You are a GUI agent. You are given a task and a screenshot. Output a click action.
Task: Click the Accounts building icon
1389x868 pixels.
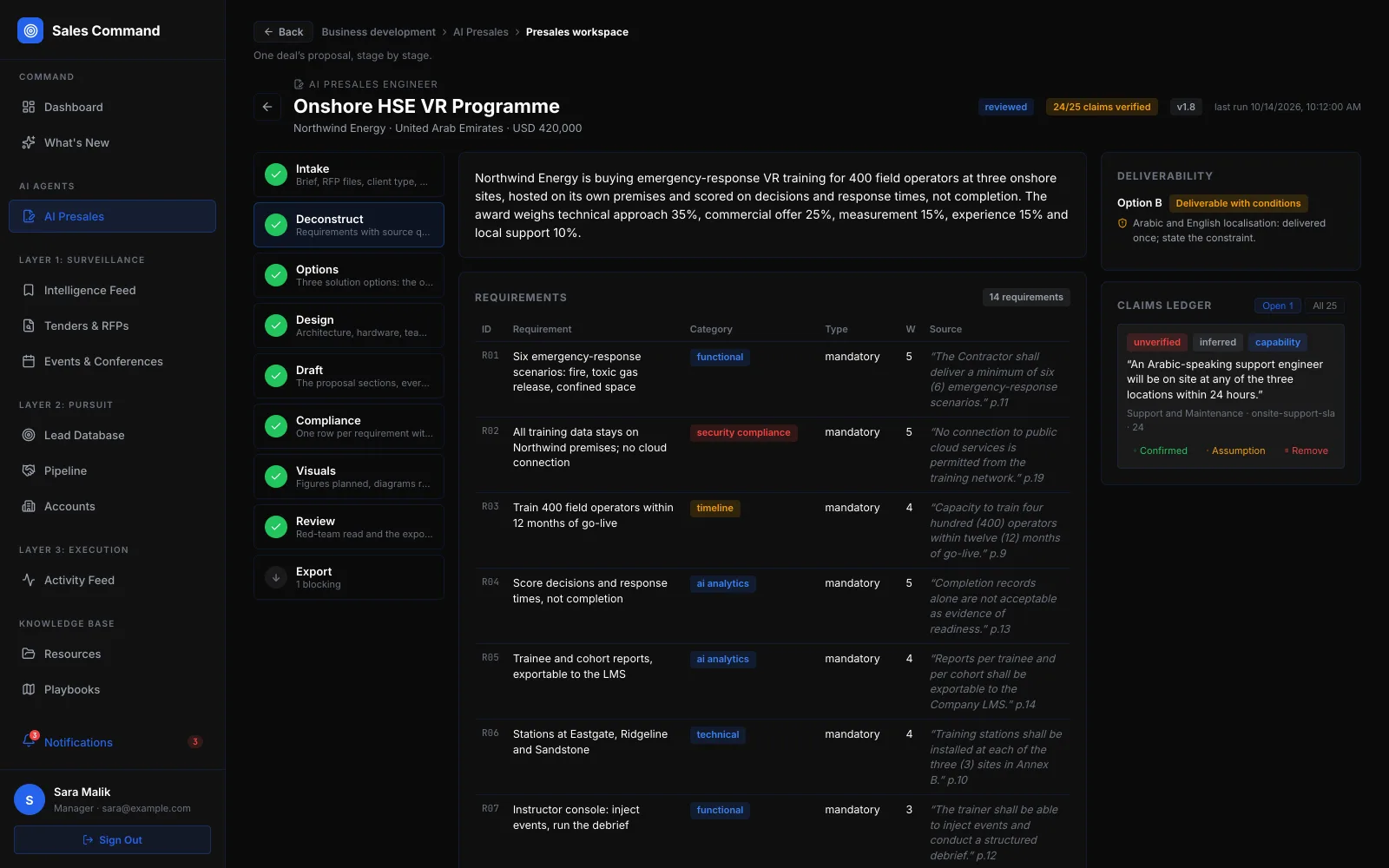coord(29,506)
